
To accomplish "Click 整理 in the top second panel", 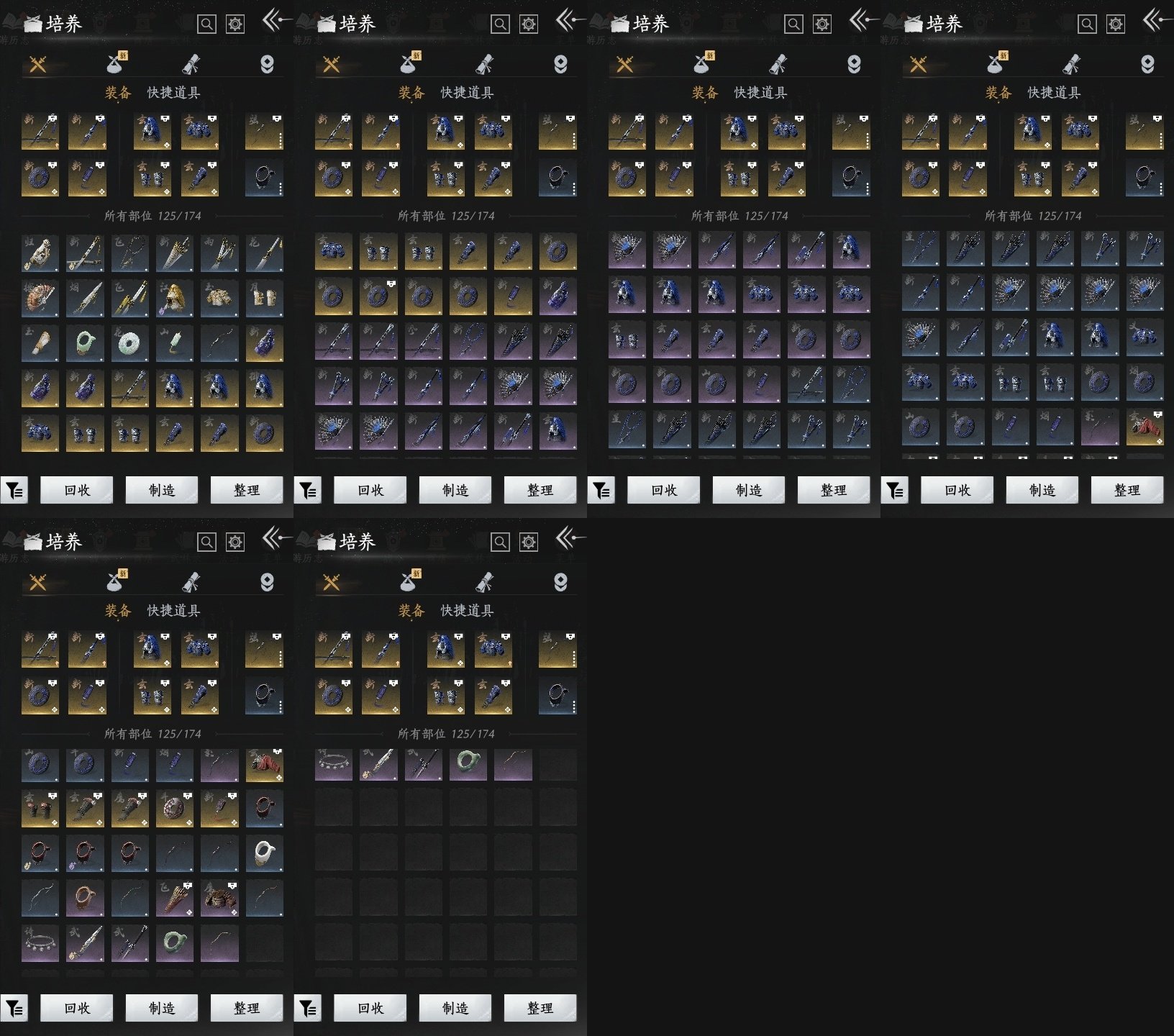I will point(540,491).
